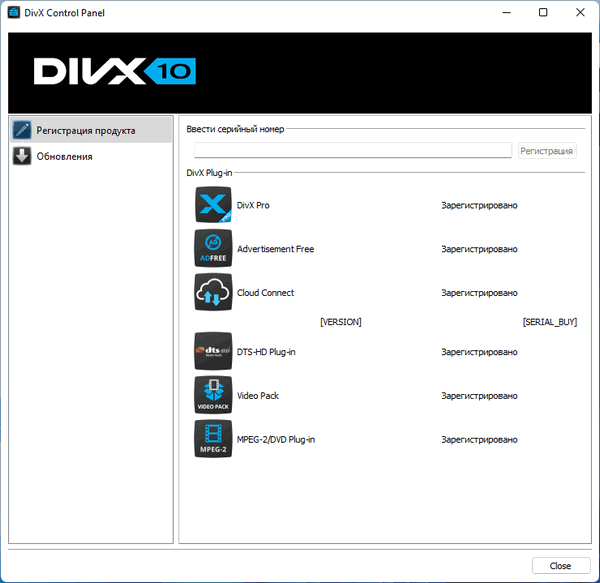Click the [SERIAL_BUY] placeholder text
Screen dimensions: 600x583
[550, 322]
